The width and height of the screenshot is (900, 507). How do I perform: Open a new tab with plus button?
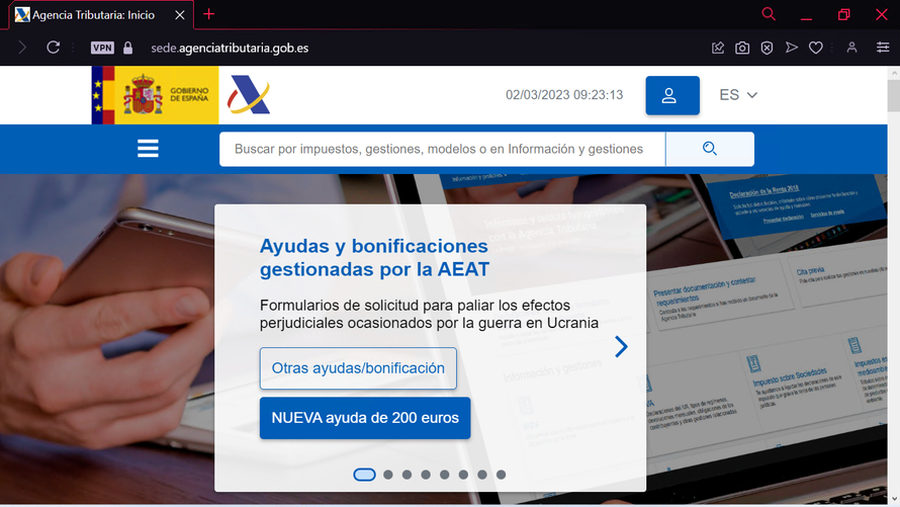209,14
